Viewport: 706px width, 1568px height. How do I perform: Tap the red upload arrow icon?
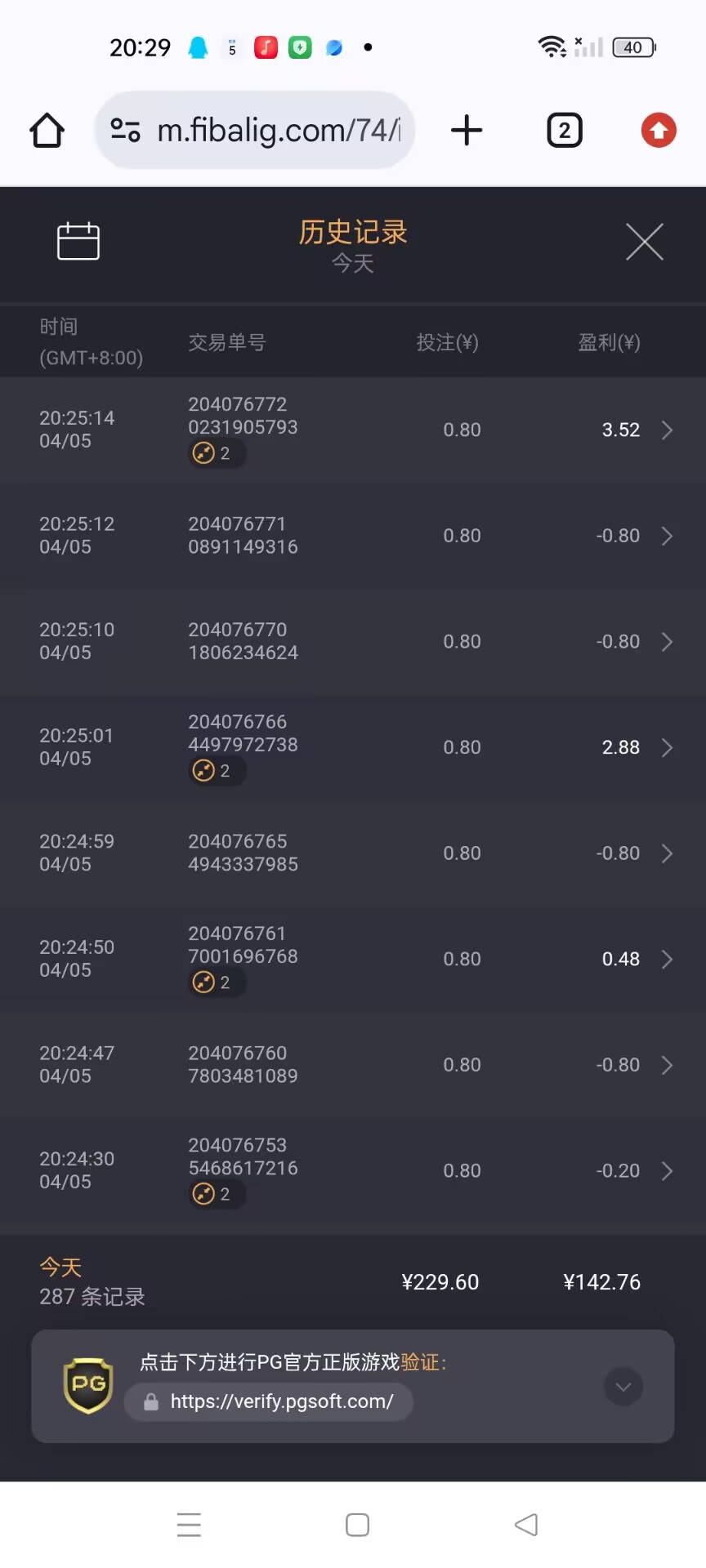[659, 131]
